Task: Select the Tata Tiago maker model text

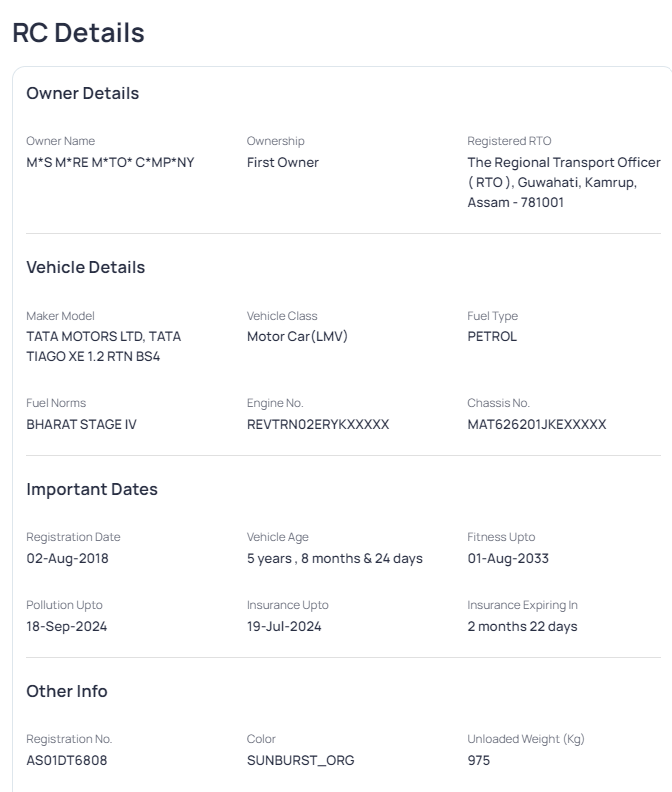Action: click(103, 346)
